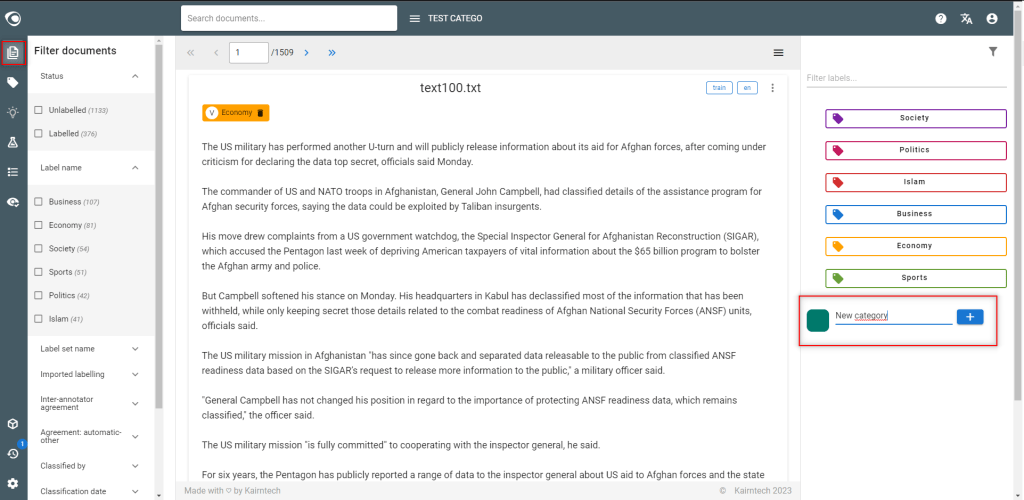Open the flask experiments icon in sidebar

coord(13,142)
